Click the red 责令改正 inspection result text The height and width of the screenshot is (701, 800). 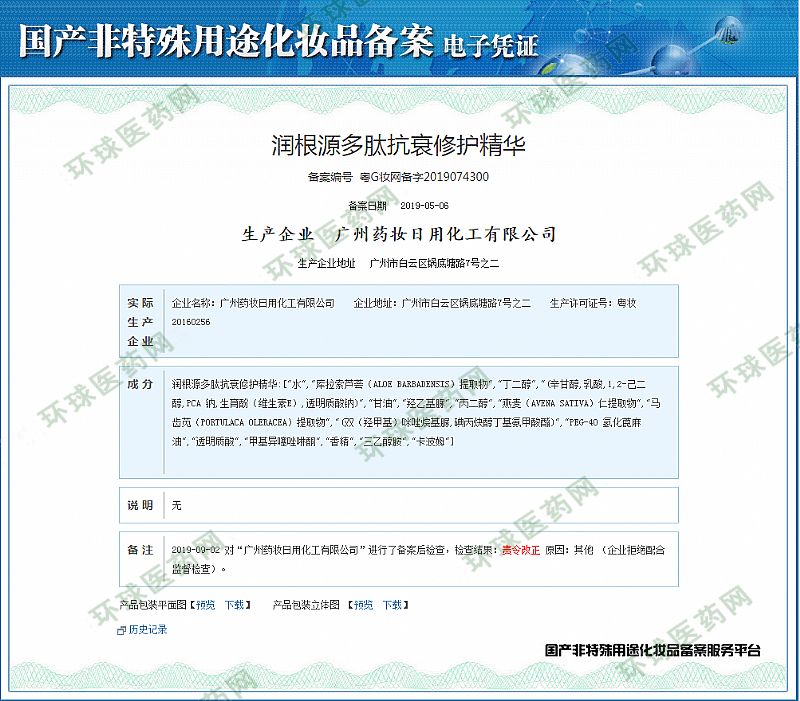520,550
